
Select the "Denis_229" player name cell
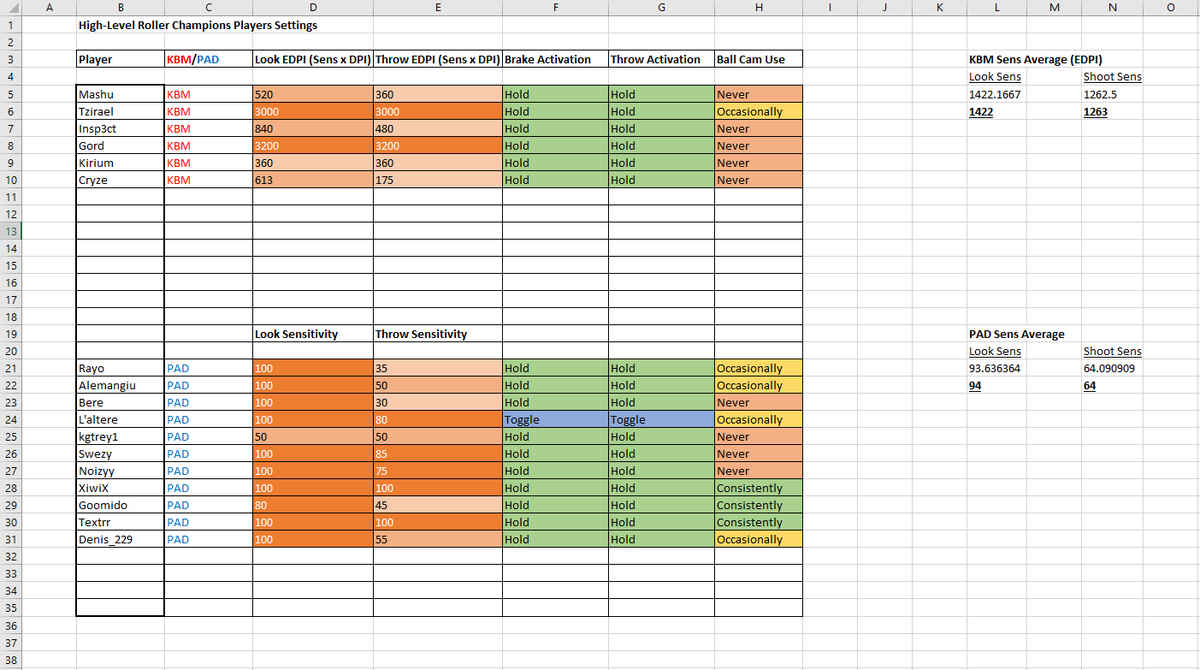click(x=119, y=539)
